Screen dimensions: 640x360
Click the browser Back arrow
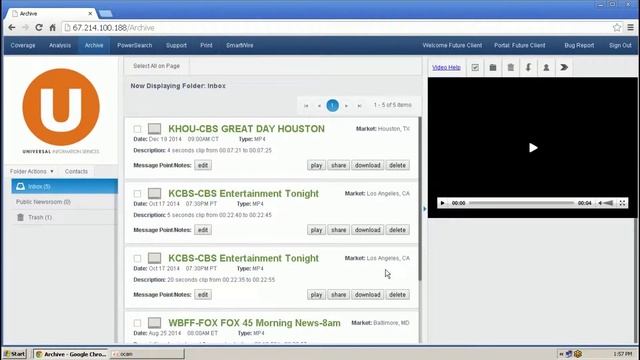click(12, 28)
